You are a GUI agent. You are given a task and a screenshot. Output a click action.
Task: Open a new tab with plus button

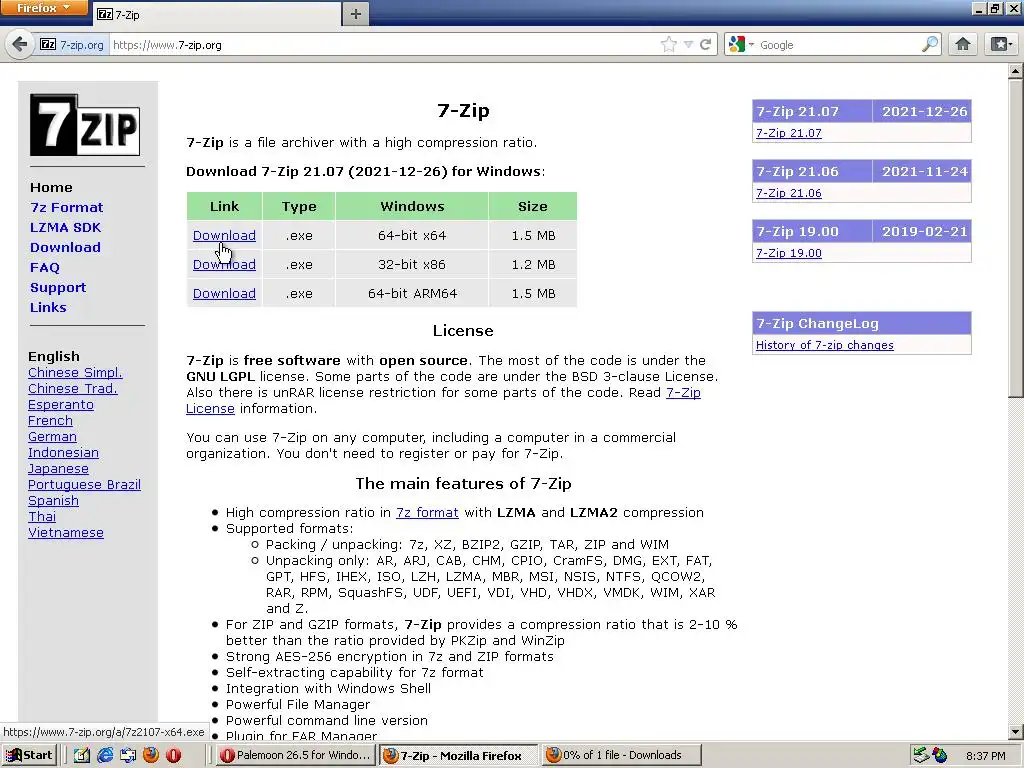[355, 14]
